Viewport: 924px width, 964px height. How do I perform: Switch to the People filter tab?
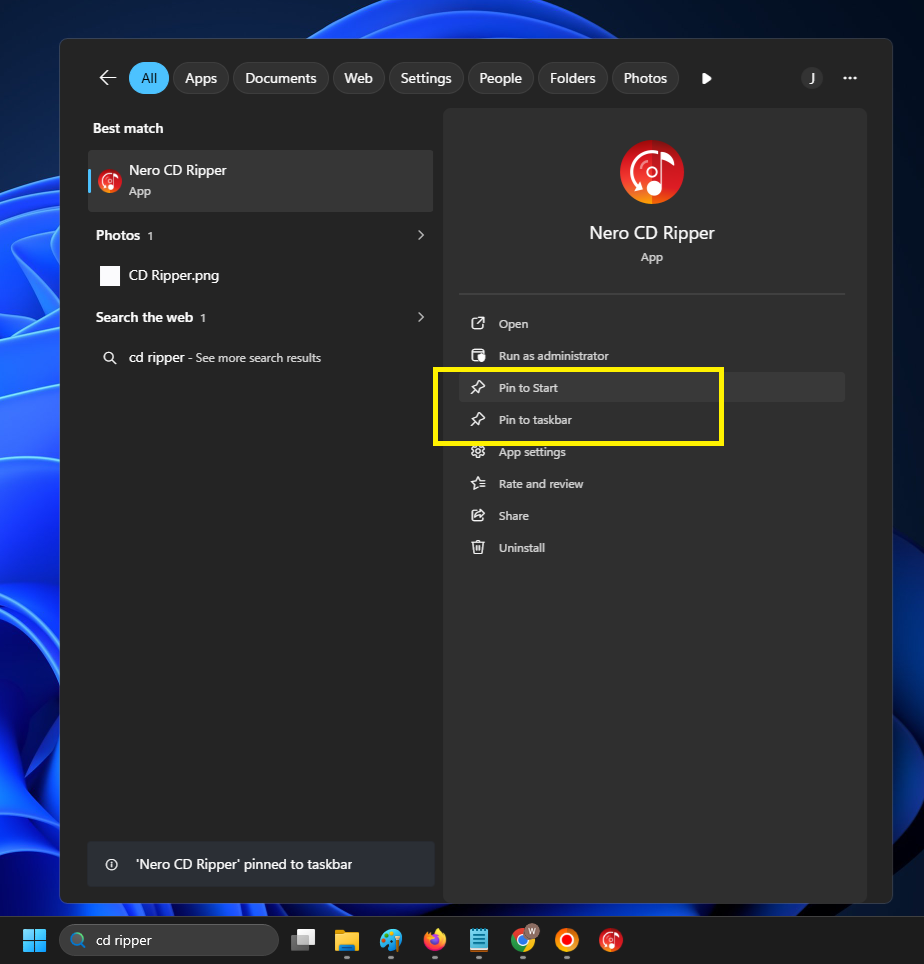pos(500,78)
